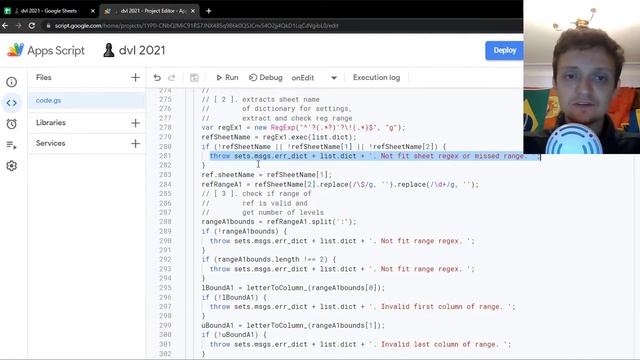The height and width of the screenshot is (360, 640).
Task: Add a new file with Files plus
Action: tap(135, 78)
